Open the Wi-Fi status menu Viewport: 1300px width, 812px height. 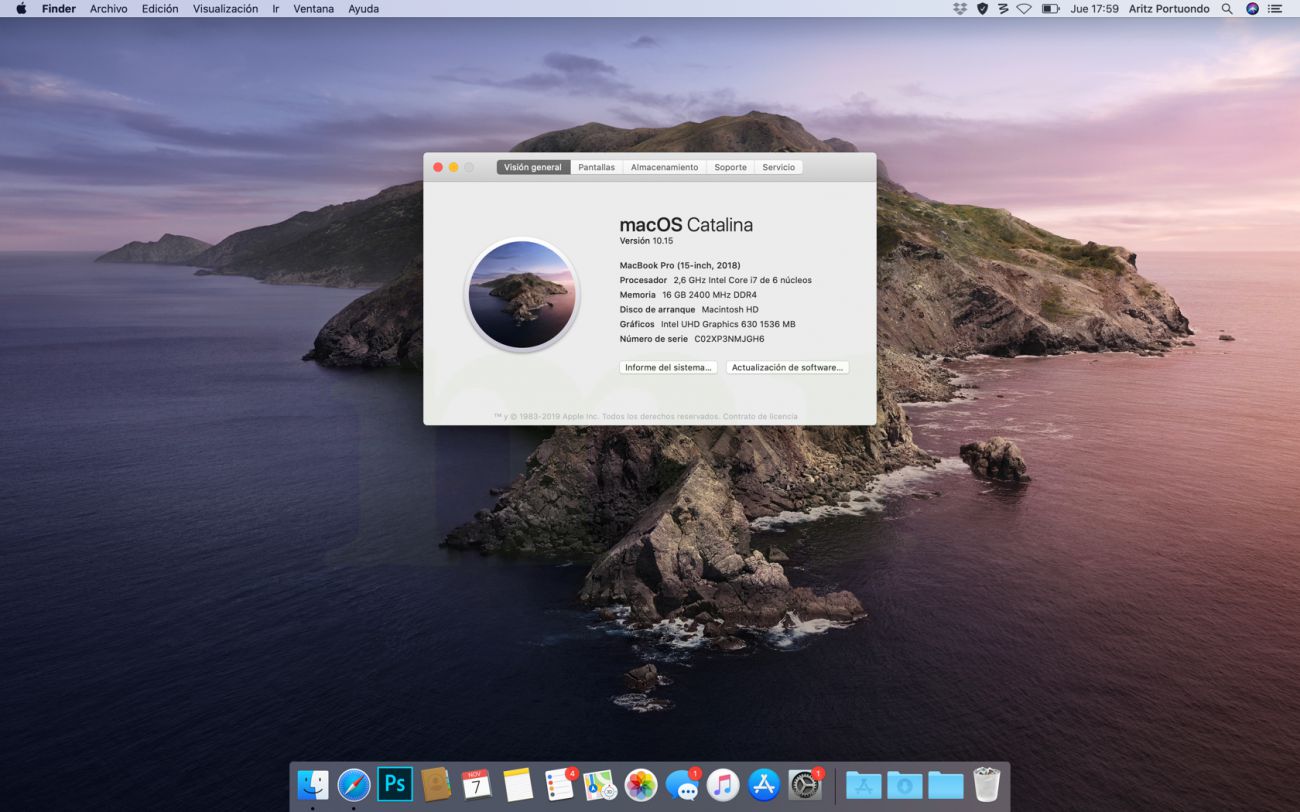1024,9
